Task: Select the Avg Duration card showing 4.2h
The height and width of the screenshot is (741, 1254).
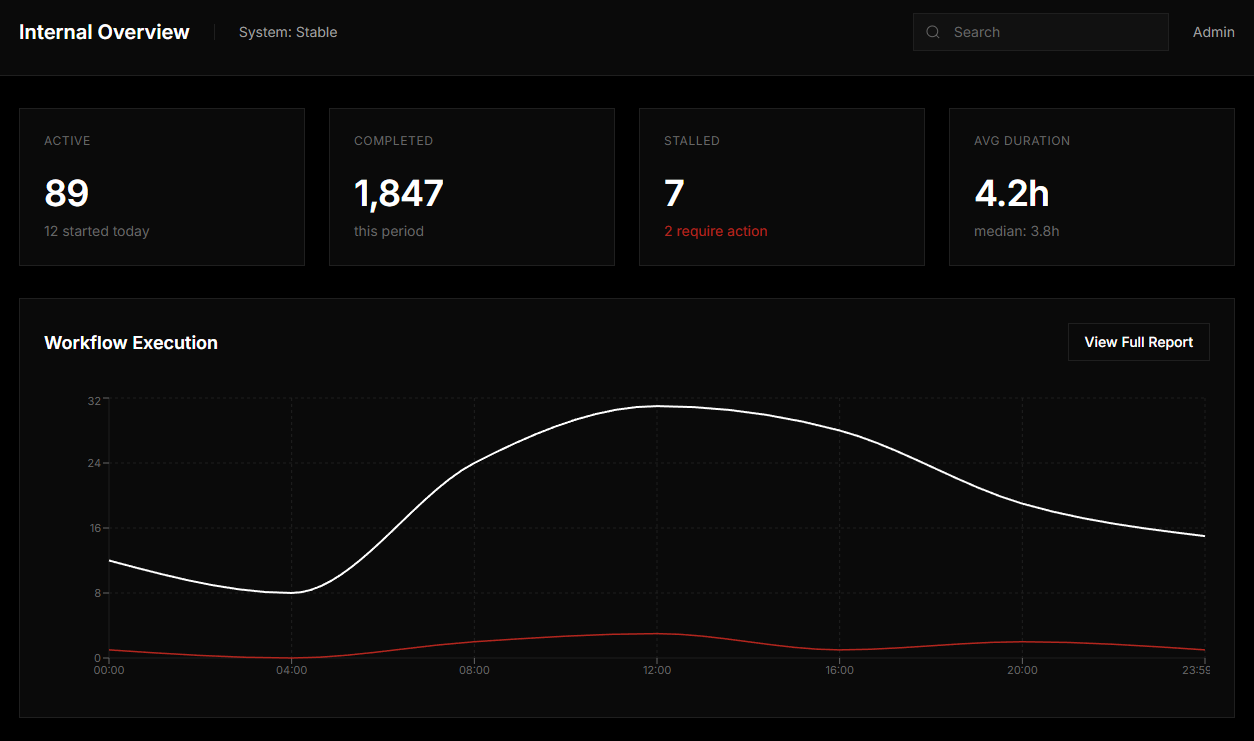Action: 1092,187
